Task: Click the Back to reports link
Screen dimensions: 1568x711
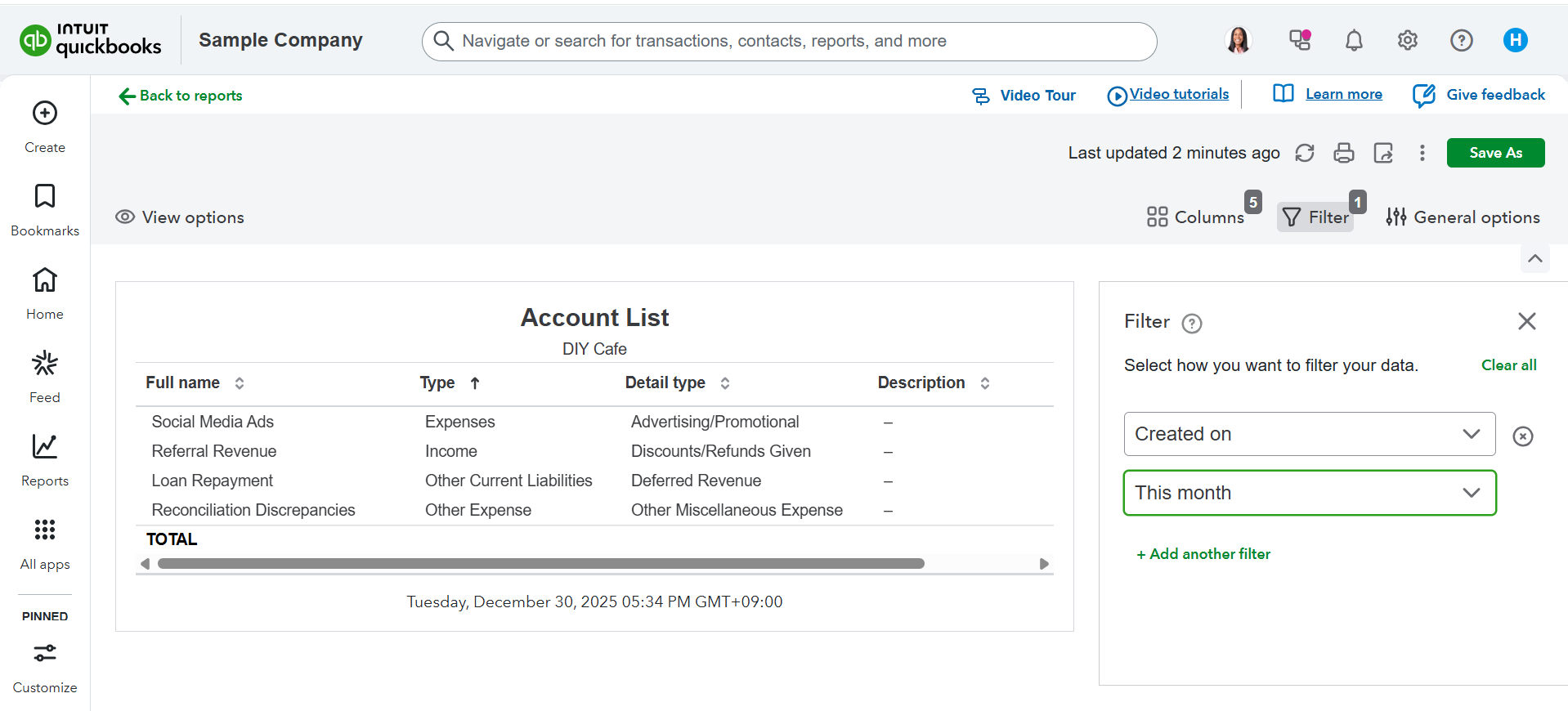Action: point(181,96)
